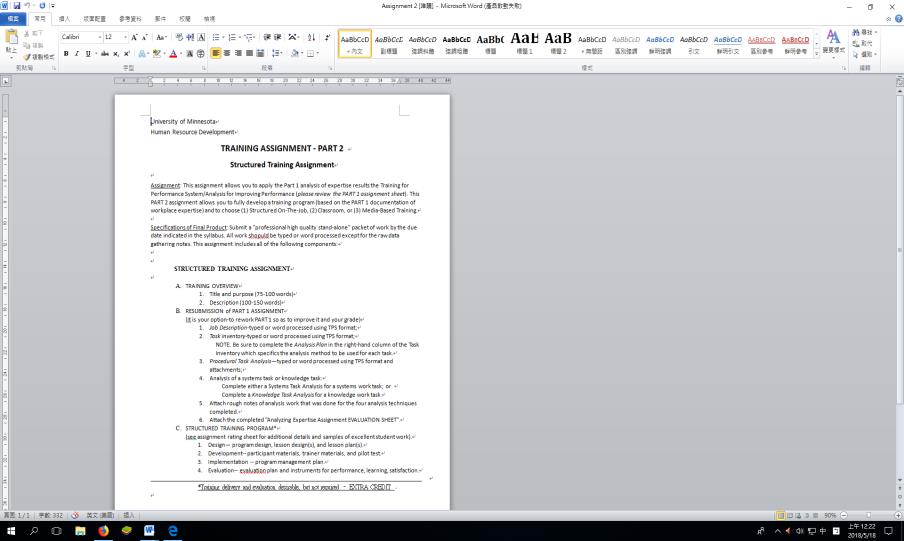The image size is (904, 541).
Task: Click the Grow Font (large A) icon
Action: coord(134,37)
